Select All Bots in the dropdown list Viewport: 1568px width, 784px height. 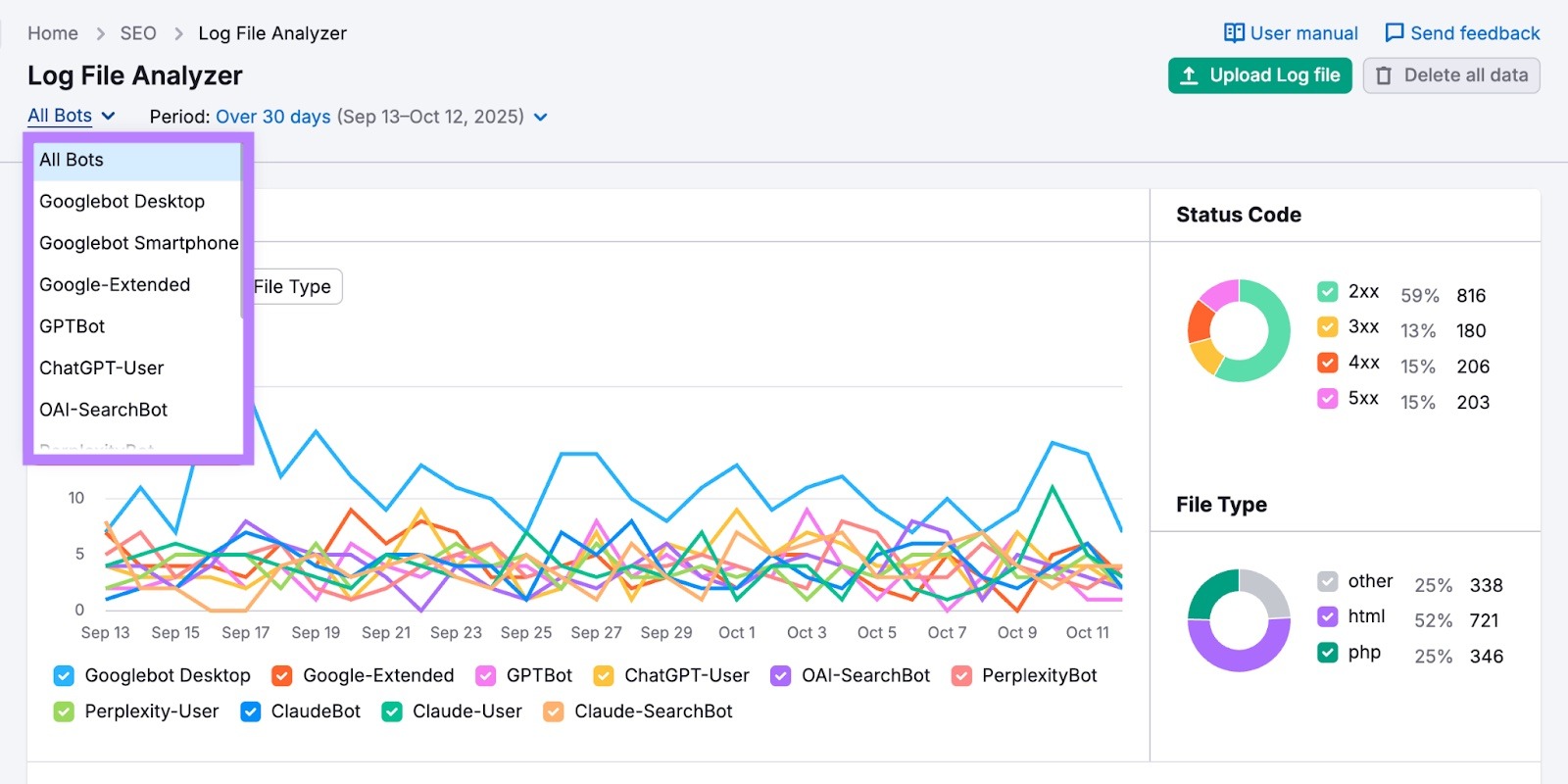(x=138, y=160)
